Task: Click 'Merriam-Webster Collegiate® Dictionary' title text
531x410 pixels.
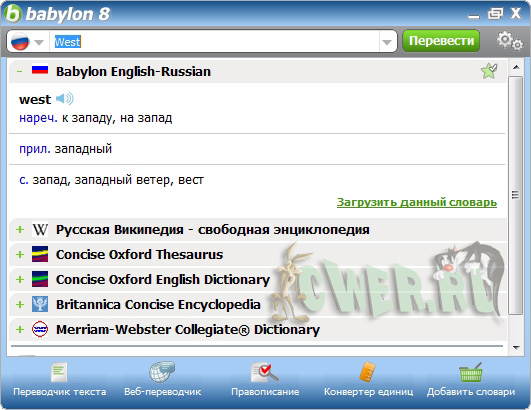Action: click(188, 329)
